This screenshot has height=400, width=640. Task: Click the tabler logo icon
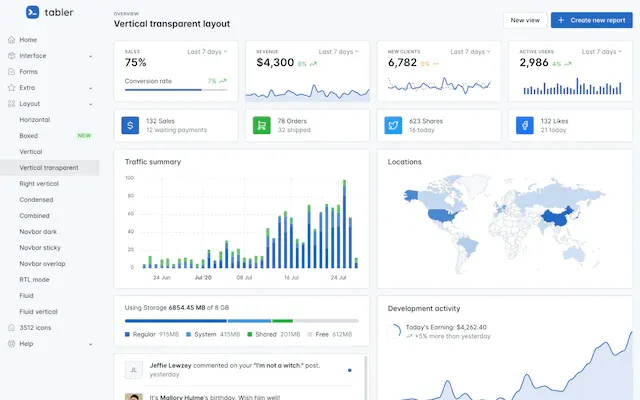(x=32, y=12)
